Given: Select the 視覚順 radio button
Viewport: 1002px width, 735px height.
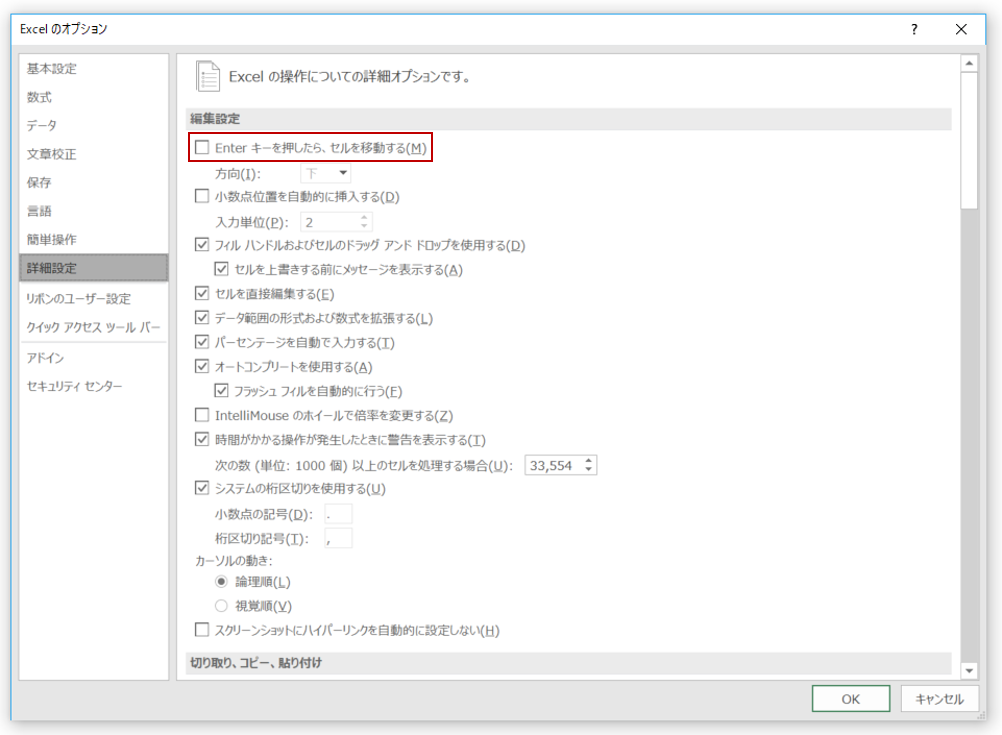Looking at the screenshot, I should 222,606.
